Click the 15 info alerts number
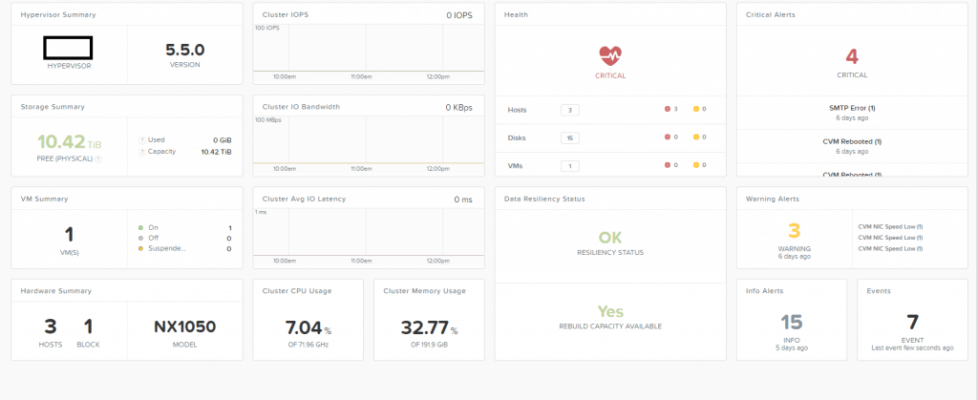Screen dimensions: 978x400 (x=791, y=323)
